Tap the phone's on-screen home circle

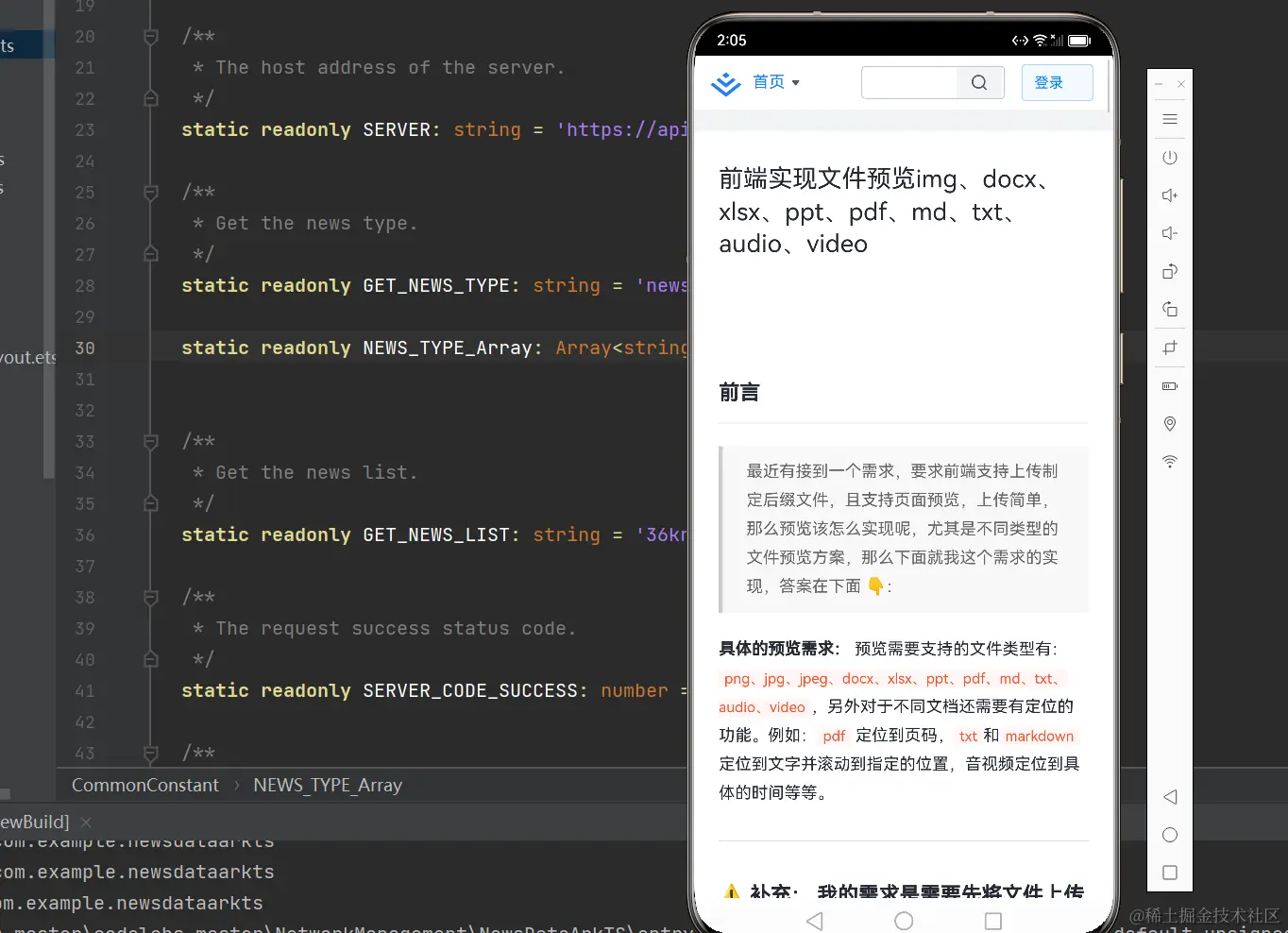(x=904, y=921)
